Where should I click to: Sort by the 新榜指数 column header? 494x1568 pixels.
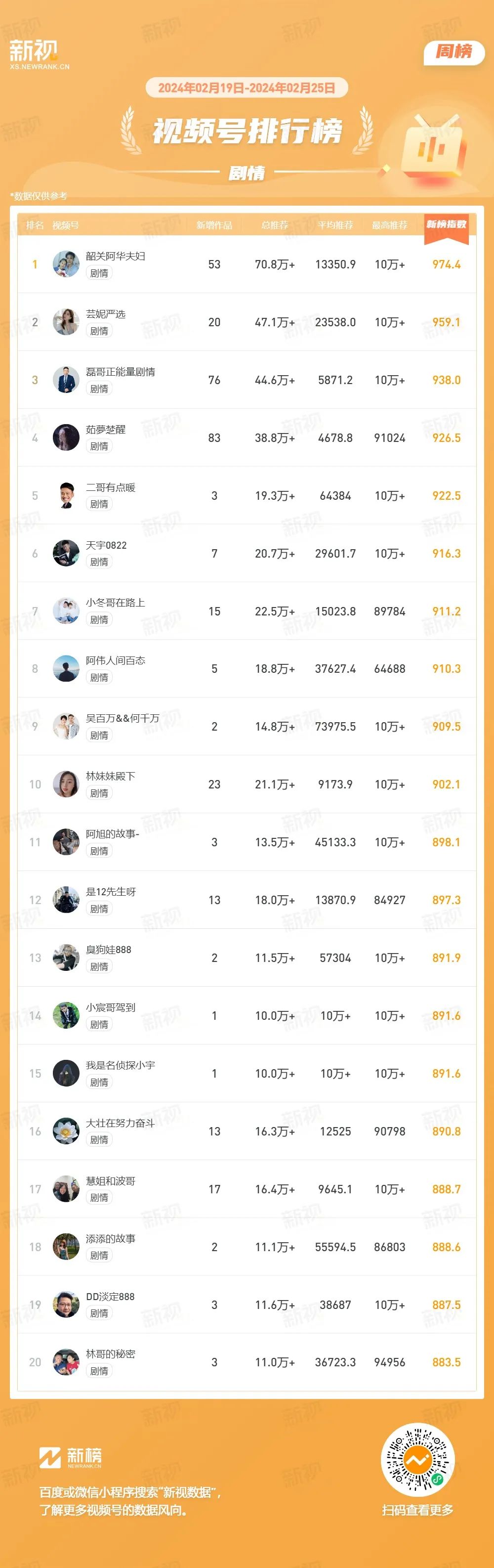click(x=447, y=224)
